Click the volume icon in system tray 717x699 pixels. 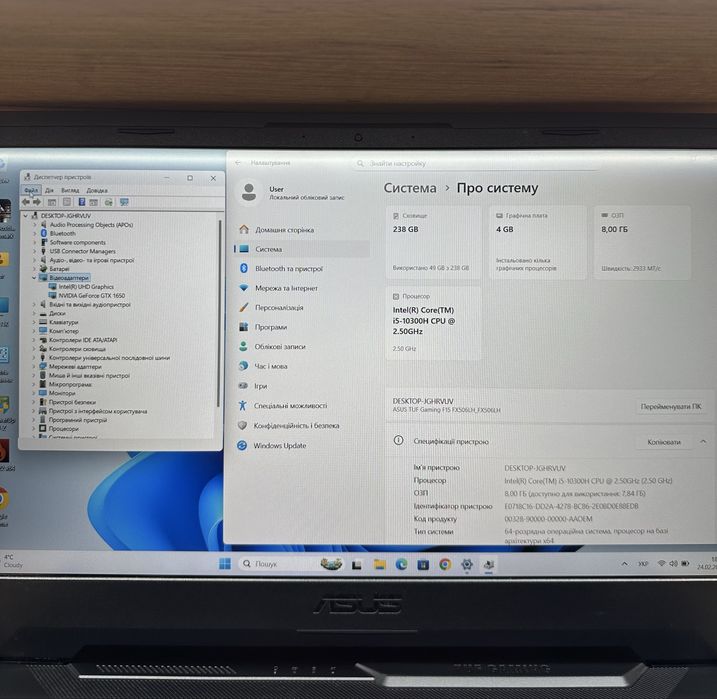[673, 564]
